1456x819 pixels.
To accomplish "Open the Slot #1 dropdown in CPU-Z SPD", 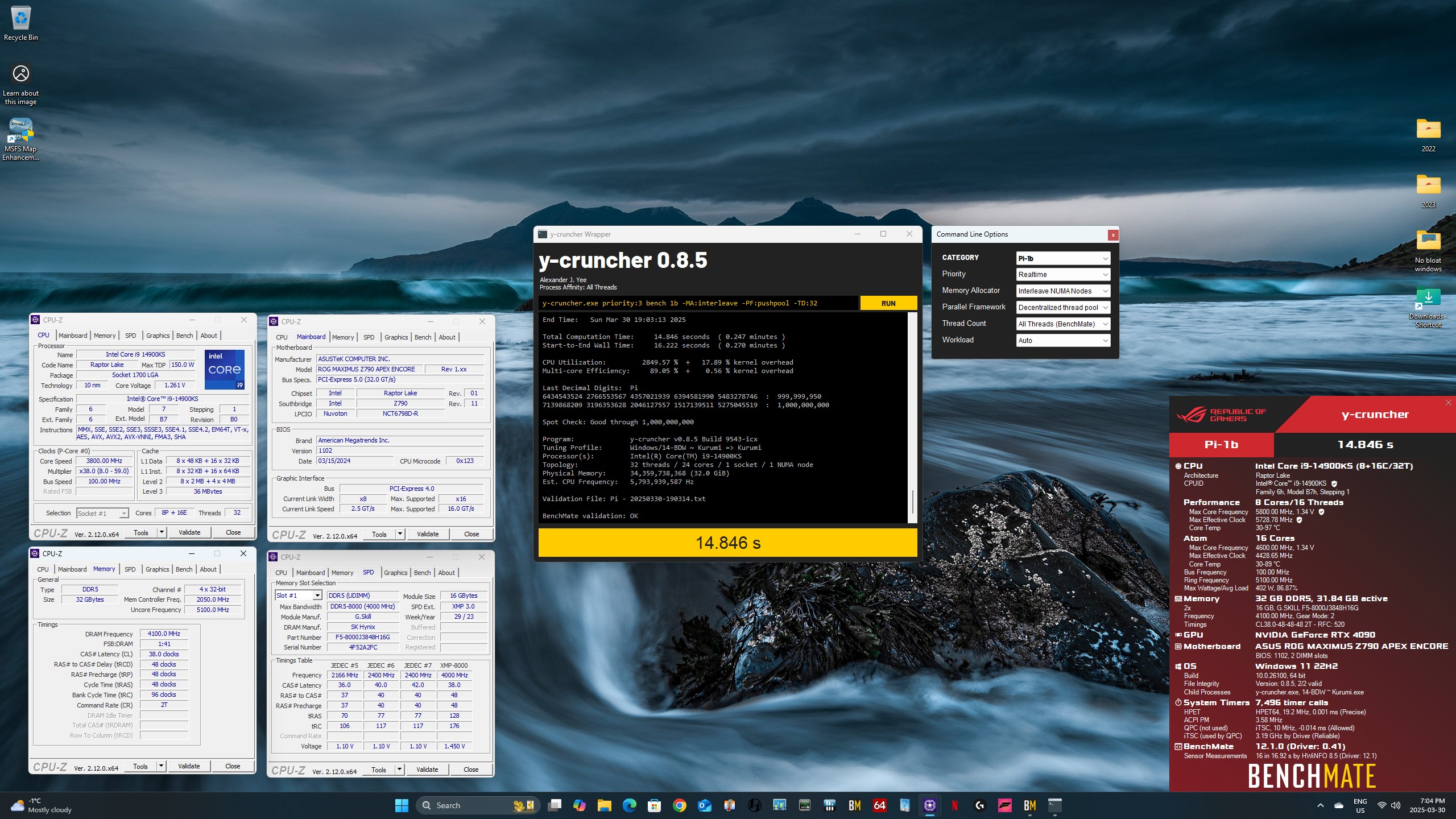I will coord(299,595).
